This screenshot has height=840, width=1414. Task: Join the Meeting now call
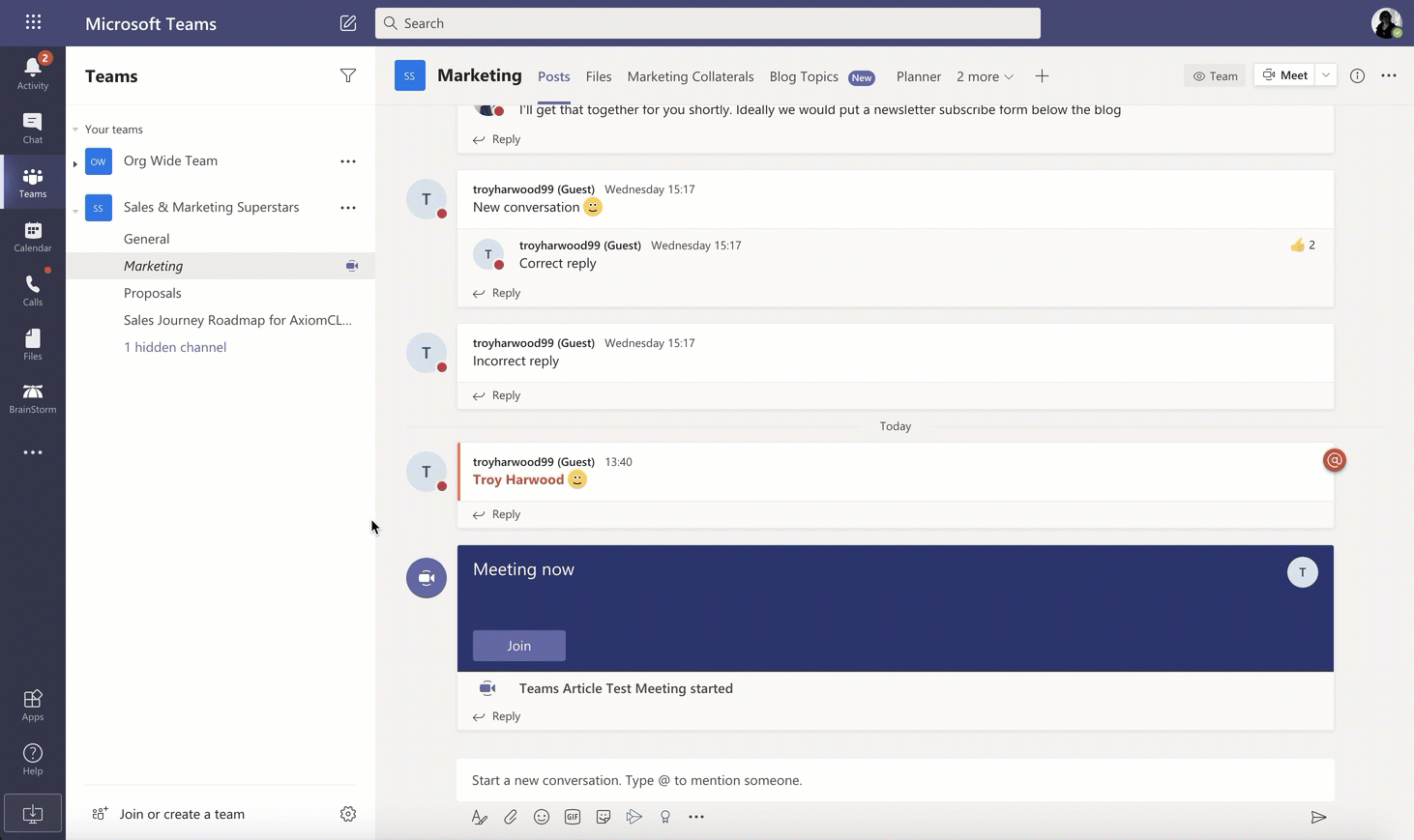click(519, 646)
